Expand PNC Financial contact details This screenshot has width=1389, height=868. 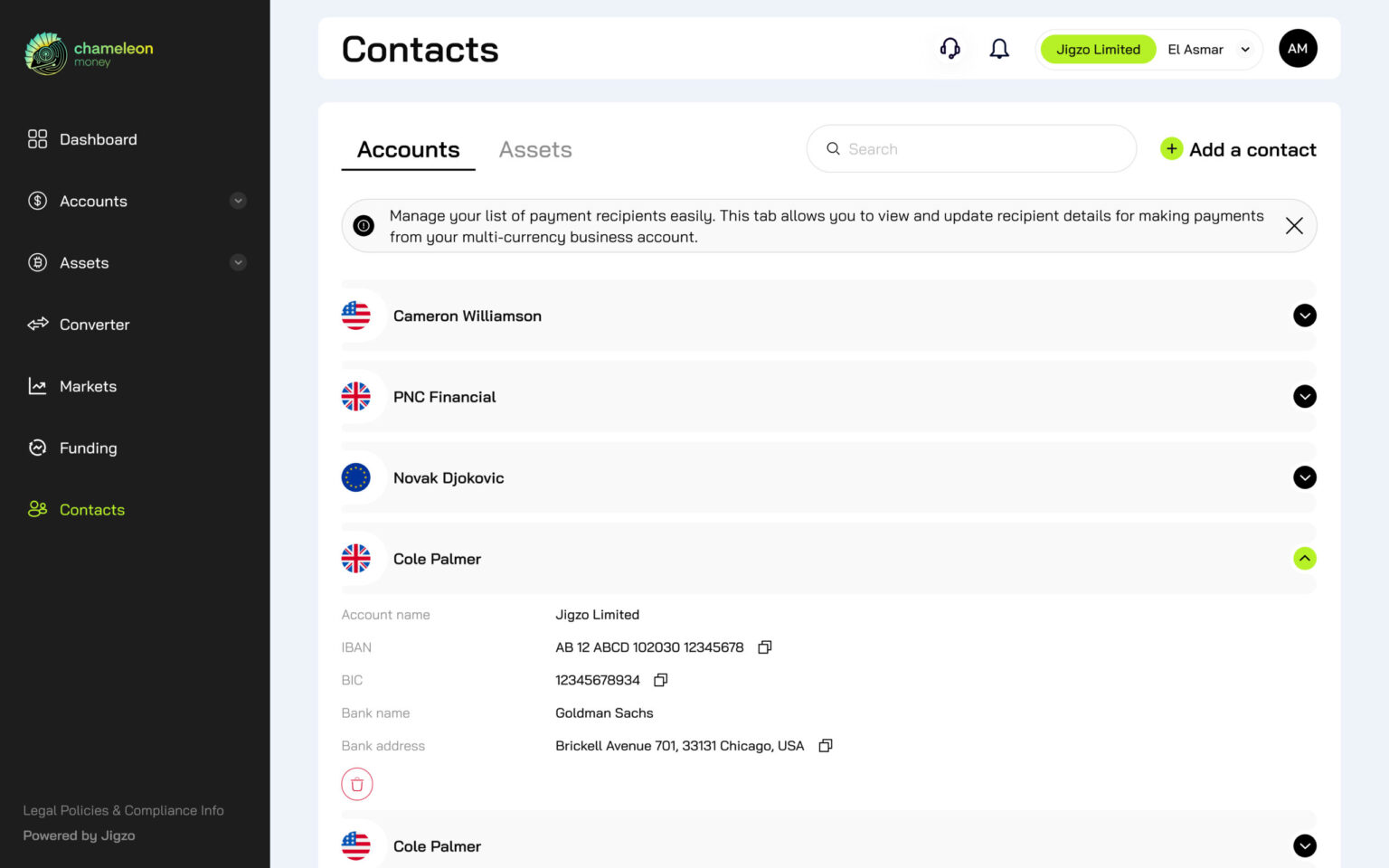(1304, 397)
